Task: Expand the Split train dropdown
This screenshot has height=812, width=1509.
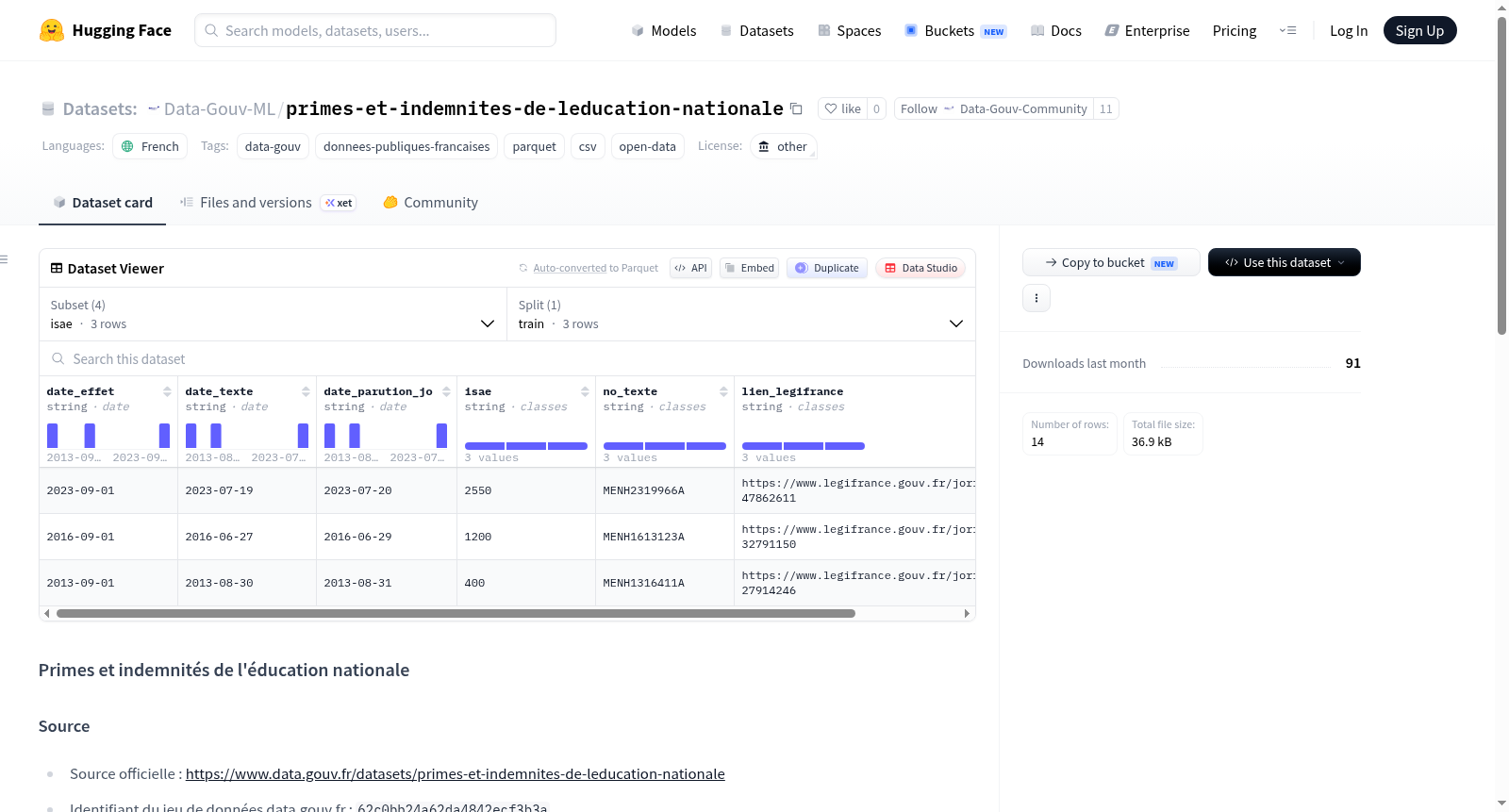Action: (740, 314)
